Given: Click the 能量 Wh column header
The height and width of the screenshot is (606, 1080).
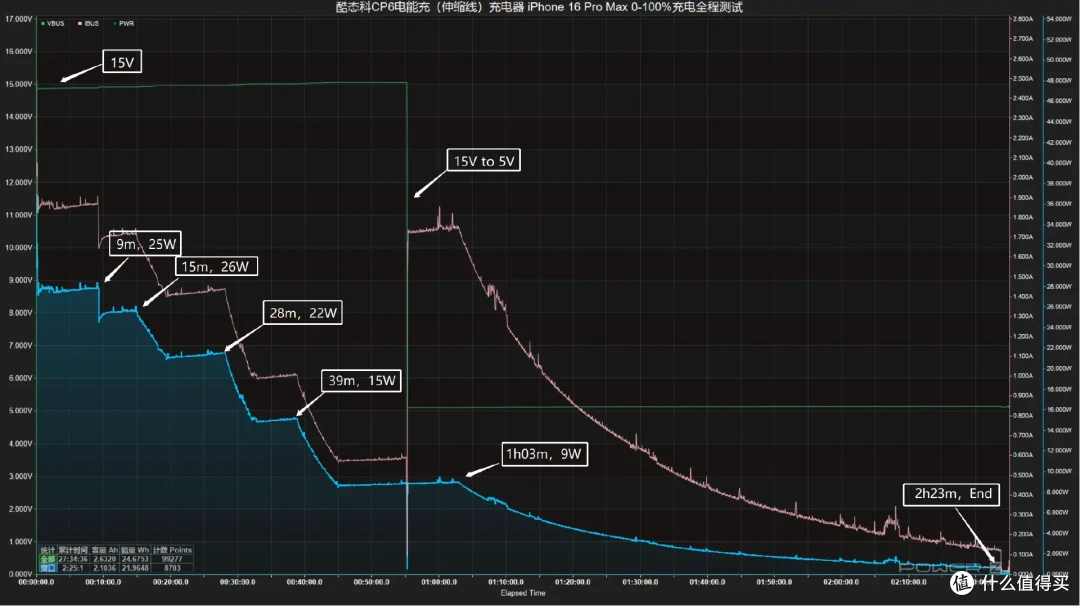Looking at the screenshot, I should (135, 550).
